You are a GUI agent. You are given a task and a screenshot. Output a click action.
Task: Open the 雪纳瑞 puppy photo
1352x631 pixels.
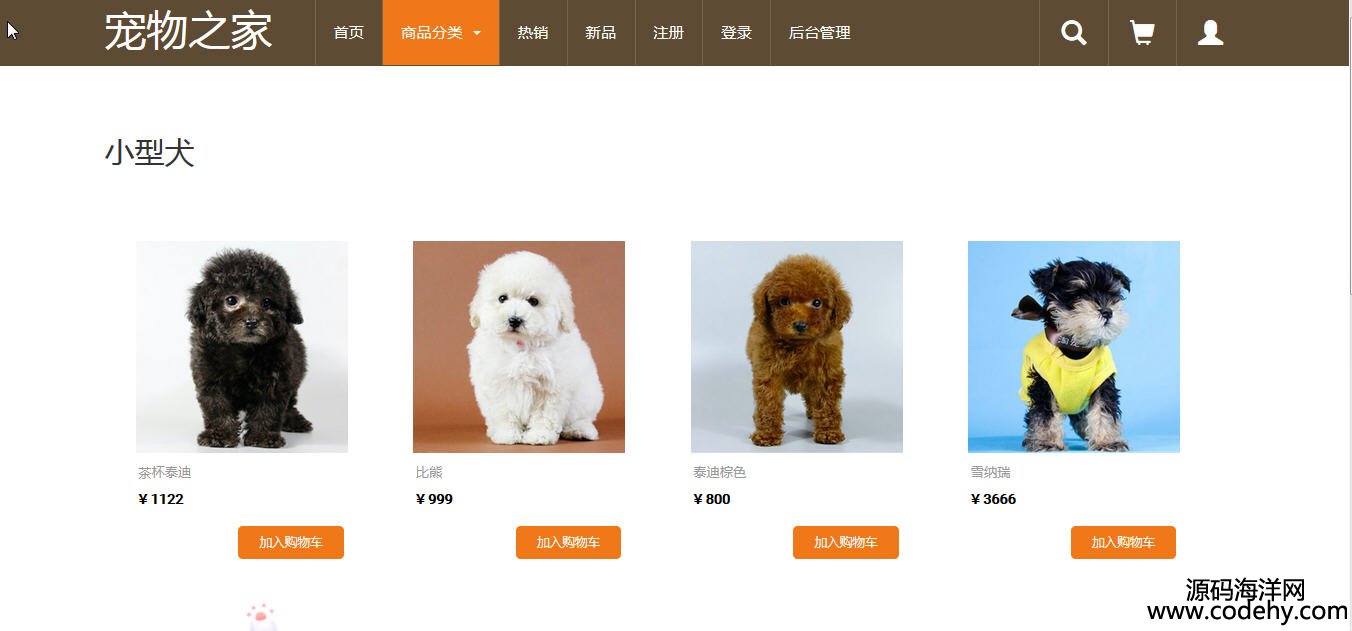(1074, 347)
